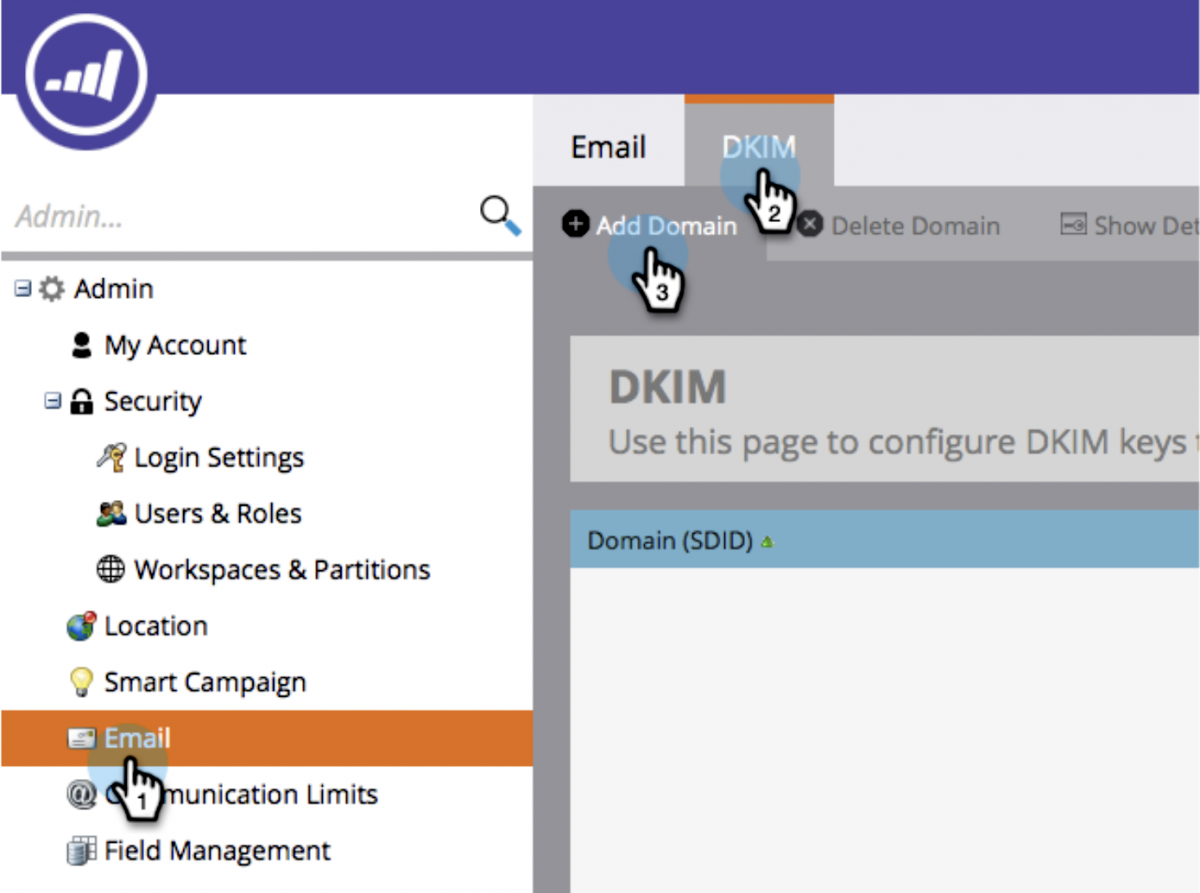Open the DKIM tab
The image size is (1200, 893).
758,146
